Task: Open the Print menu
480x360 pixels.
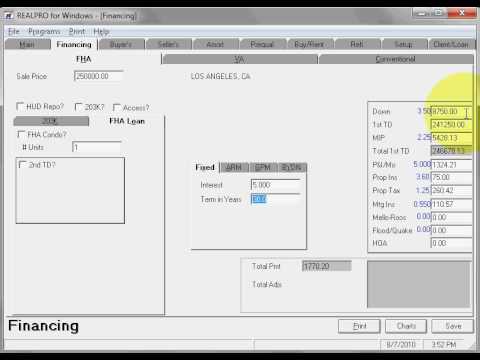Action: 77,32
